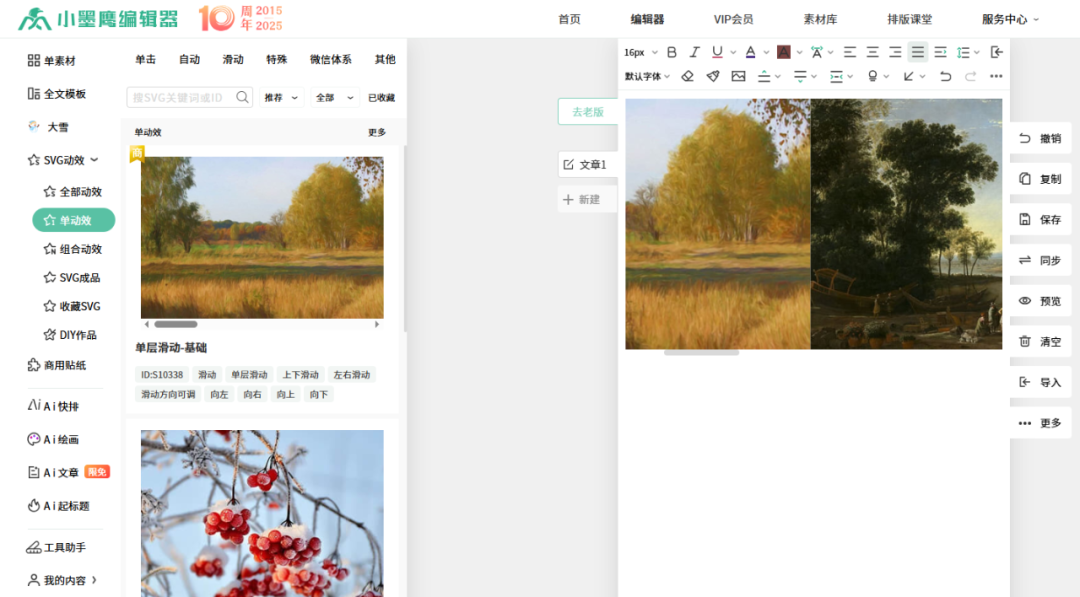Click 更多 link beside 单动效
This screenshot has width=1080, height=597.
pyautogui.click(x=377, y=132)
